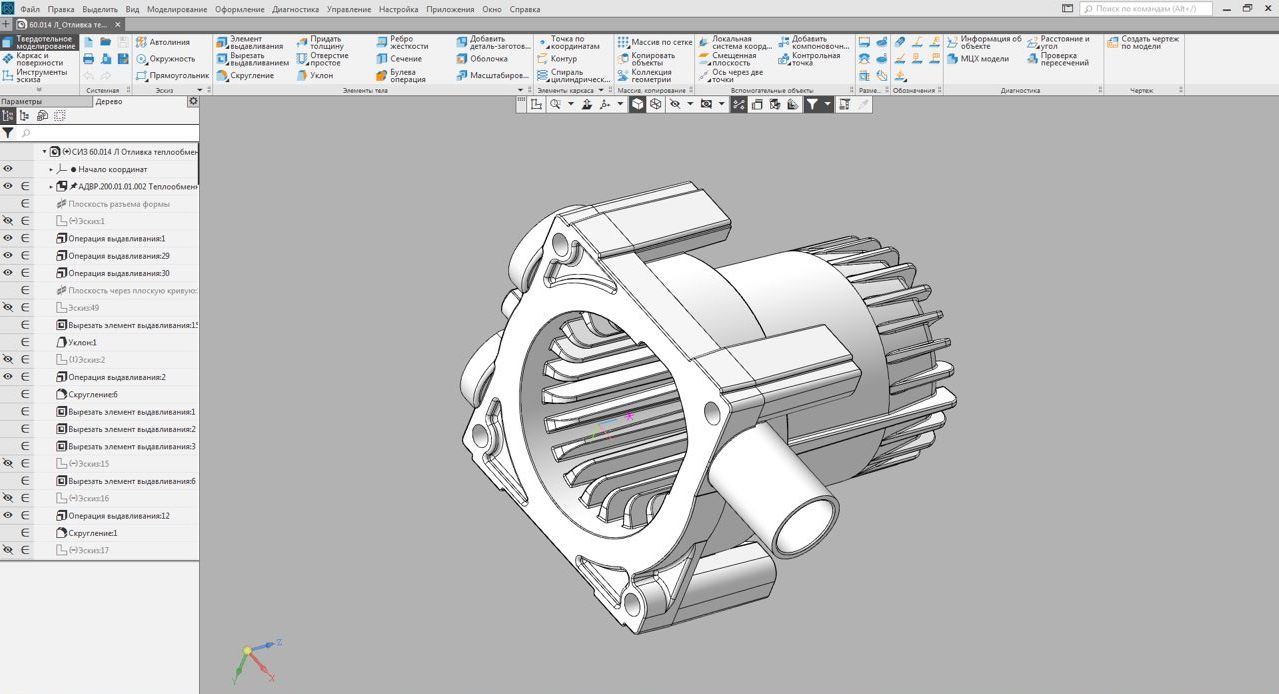
Task: Close the 60.014 Л_Отливка document tab
Action: point(117,24)
